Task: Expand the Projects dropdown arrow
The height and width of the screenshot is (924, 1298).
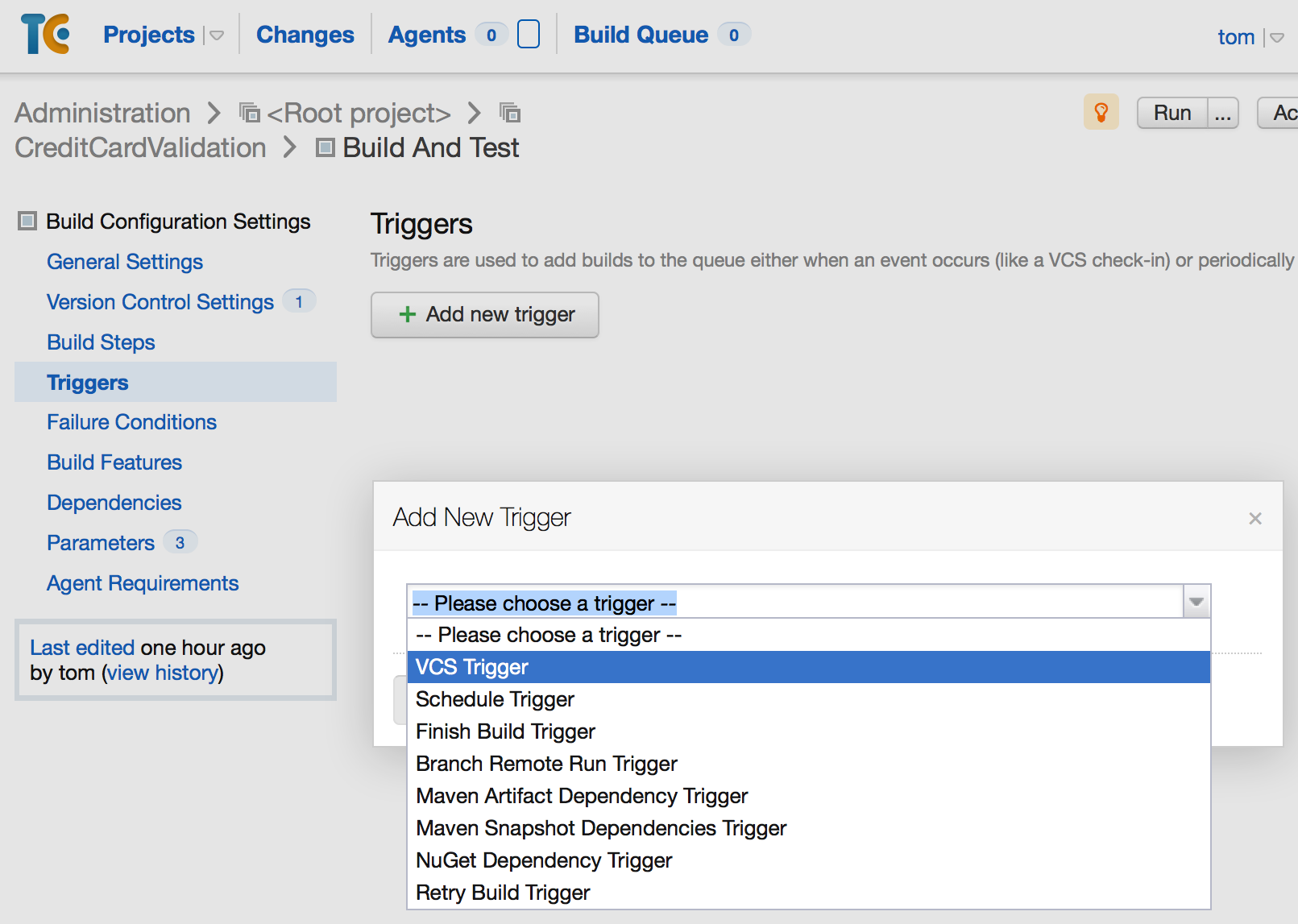Action: pos(215,35)
